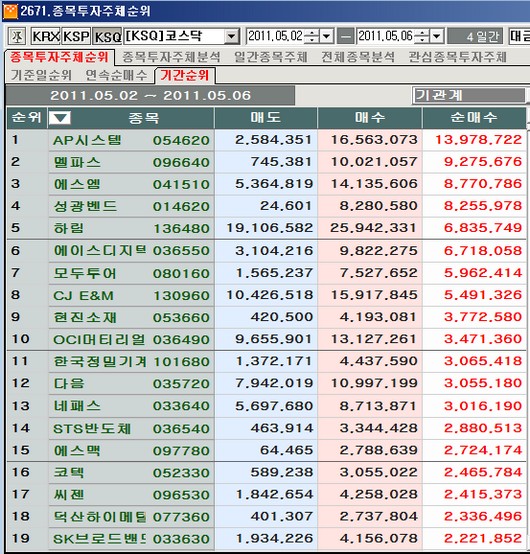Click sell value 19,106,582 for 하림
This screenshot has width=530, height=554.
click(270, 228)
